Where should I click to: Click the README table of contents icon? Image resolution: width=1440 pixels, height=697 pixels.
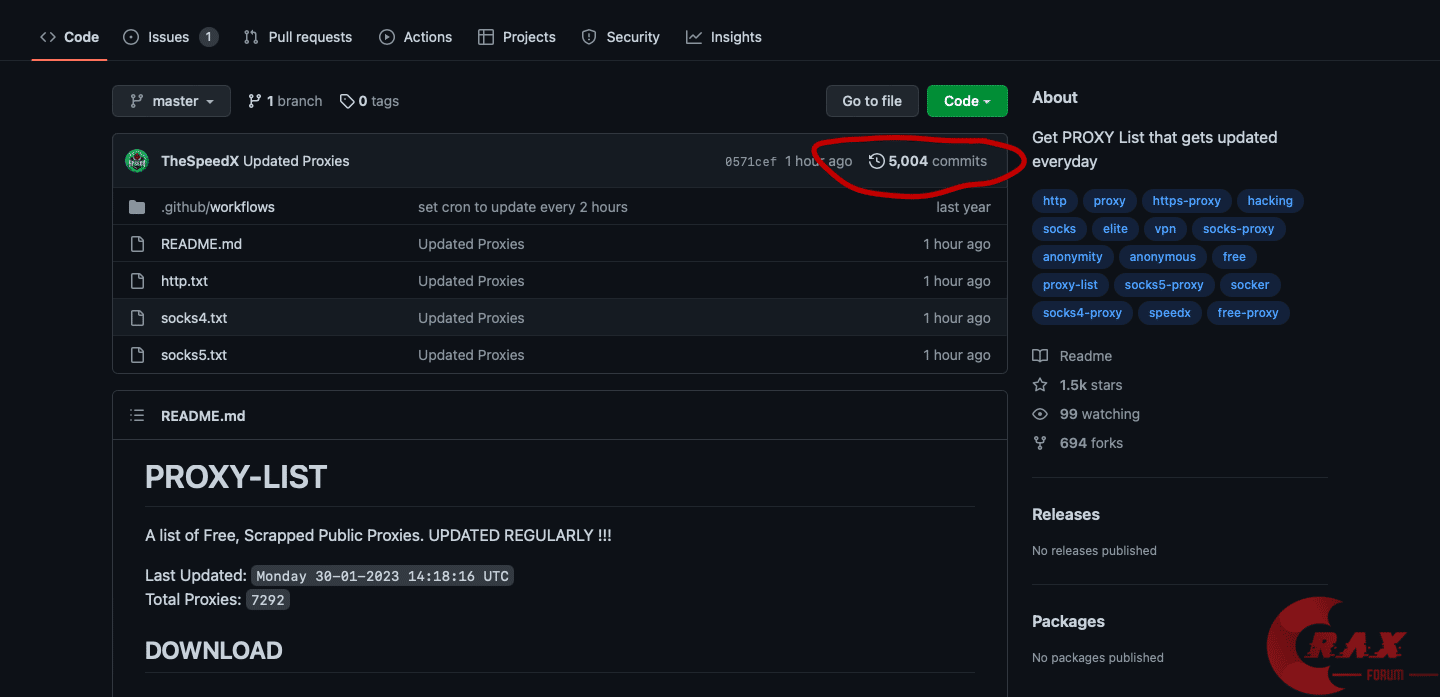pos(137,416)
